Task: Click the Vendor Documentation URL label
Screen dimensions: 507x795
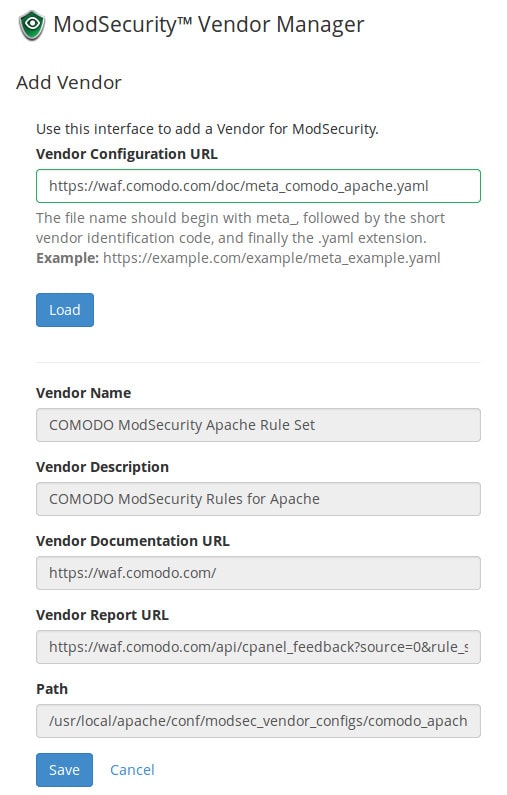Action: tap(133, 541)
